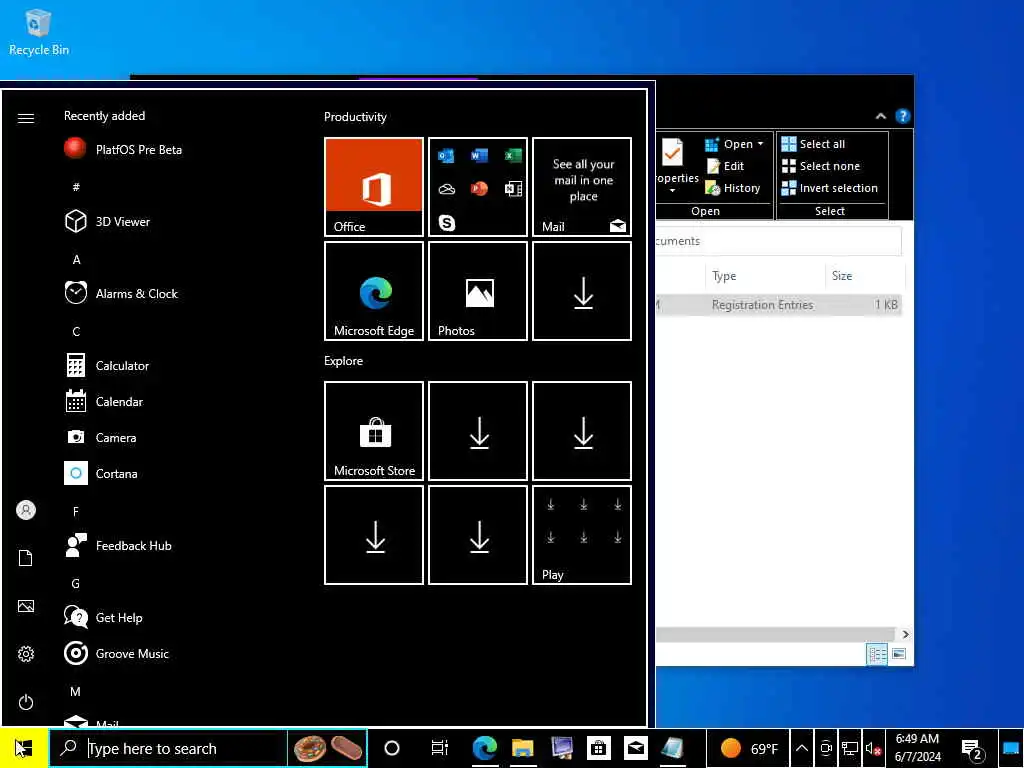Screen dimensions: 1024x768
Task: Click the Office tile
Action: coord(374,187)
